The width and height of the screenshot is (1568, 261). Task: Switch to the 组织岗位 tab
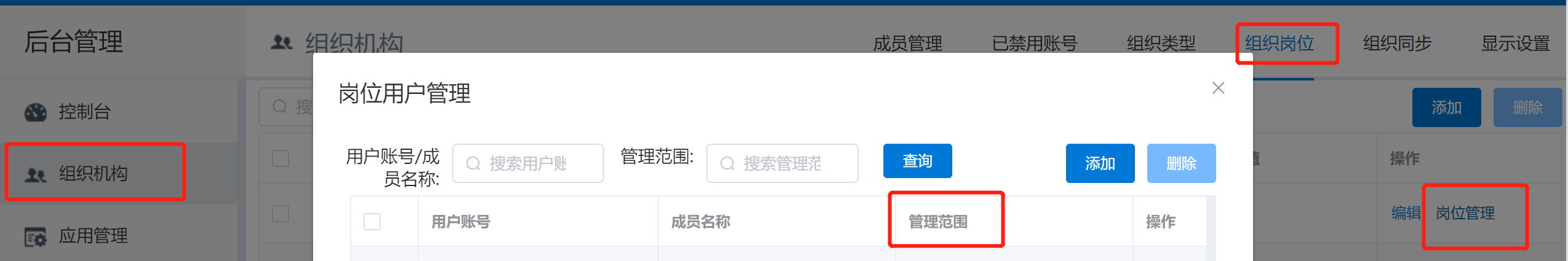coord(1279,44)
